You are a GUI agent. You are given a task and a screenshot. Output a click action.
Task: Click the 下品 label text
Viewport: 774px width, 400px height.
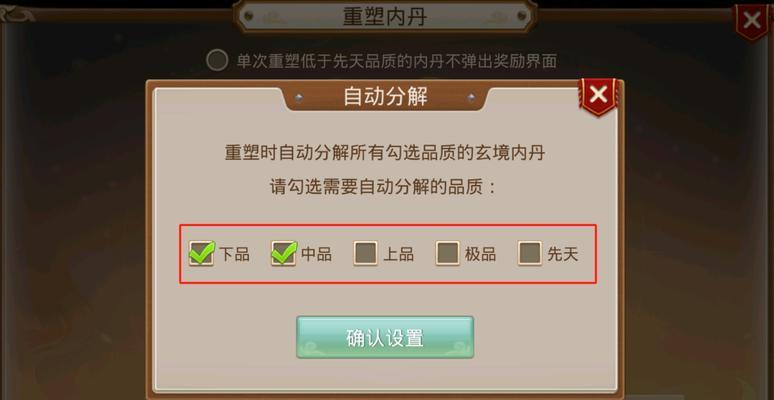coord(234,254)
